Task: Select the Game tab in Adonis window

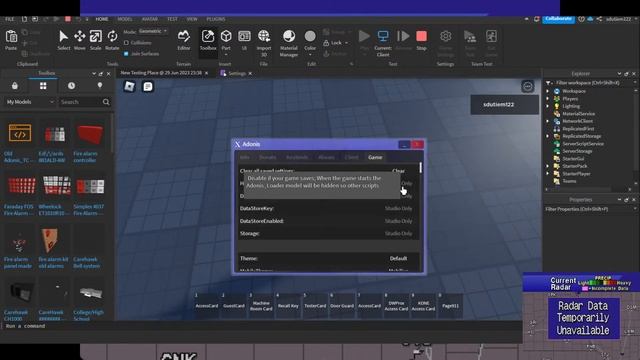Action: 375,157
